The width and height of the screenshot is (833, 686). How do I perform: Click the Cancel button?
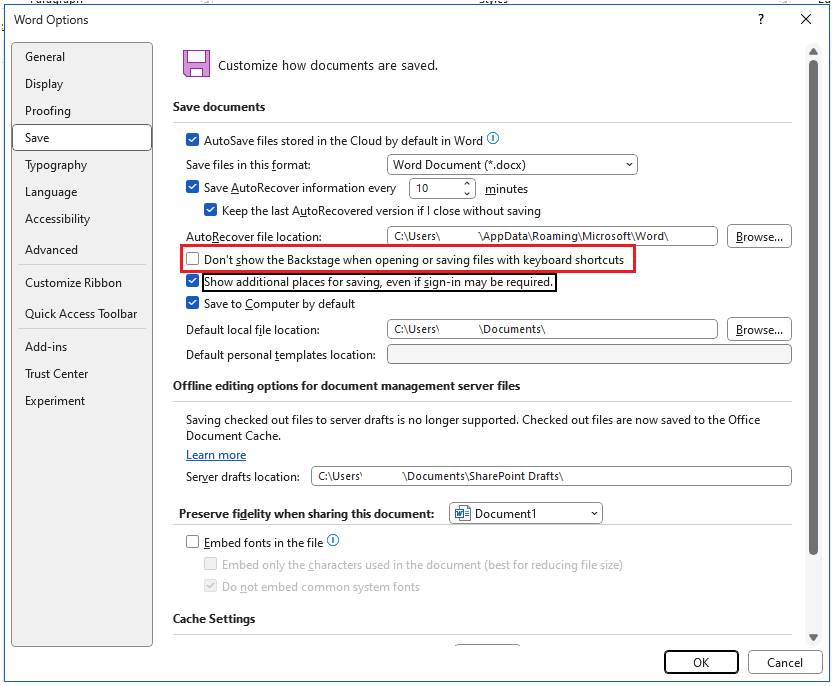point(785,663)
